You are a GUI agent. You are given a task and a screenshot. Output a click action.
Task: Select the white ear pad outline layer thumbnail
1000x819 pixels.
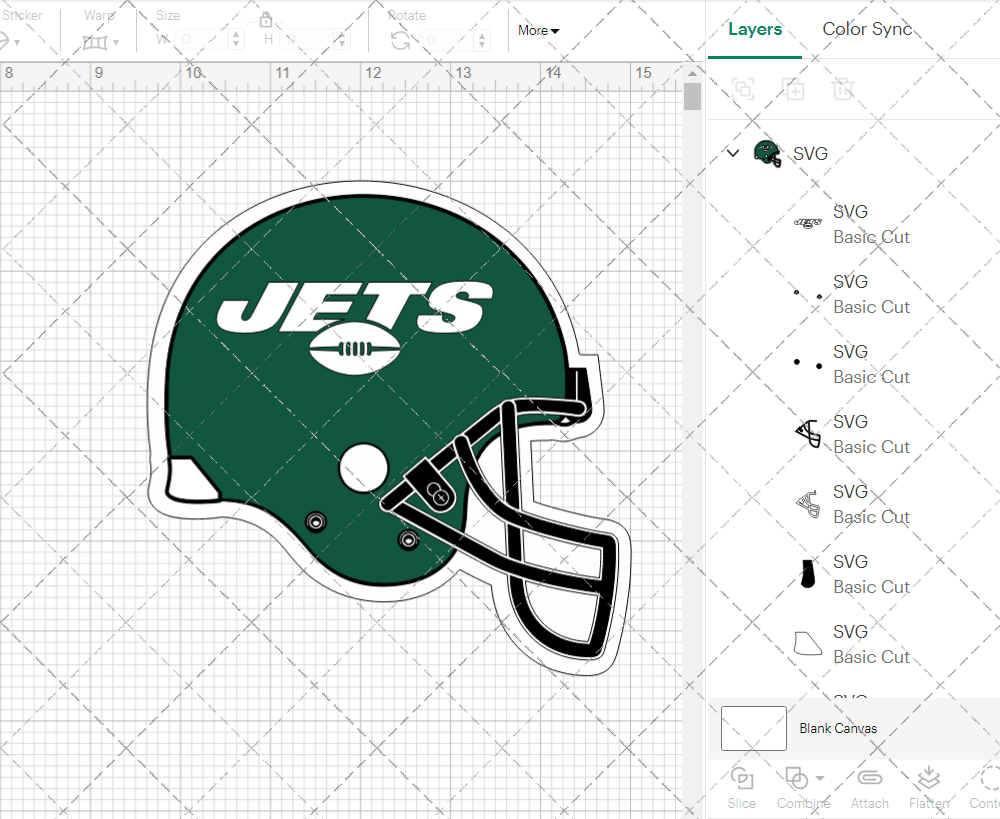[807, 644]
